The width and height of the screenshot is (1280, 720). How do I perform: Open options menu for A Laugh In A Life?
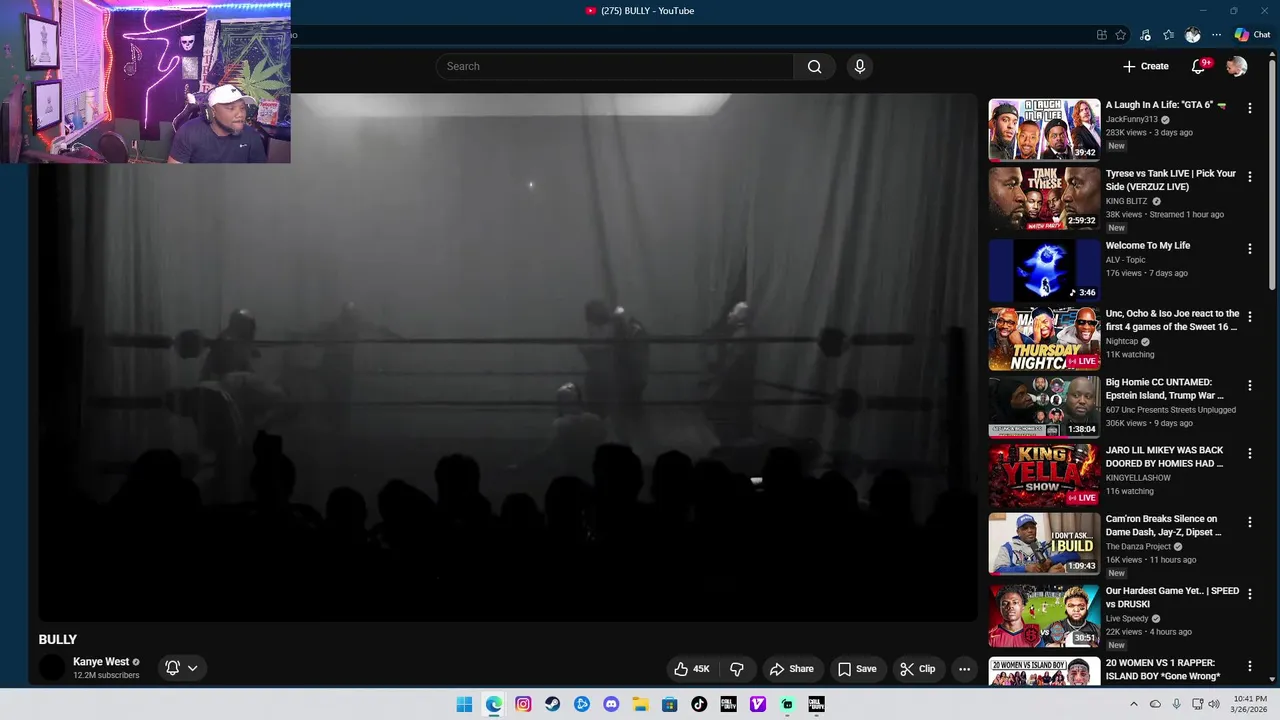pyautogui.click(x=1249, y=108)
